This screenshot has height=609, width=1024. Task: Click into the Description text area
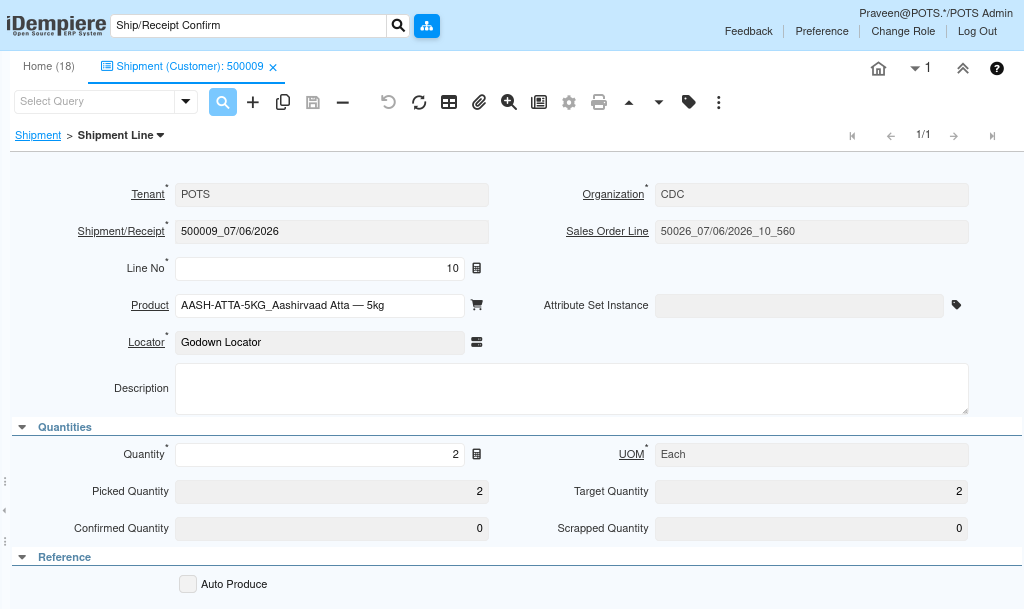click(x=571, y=389)
